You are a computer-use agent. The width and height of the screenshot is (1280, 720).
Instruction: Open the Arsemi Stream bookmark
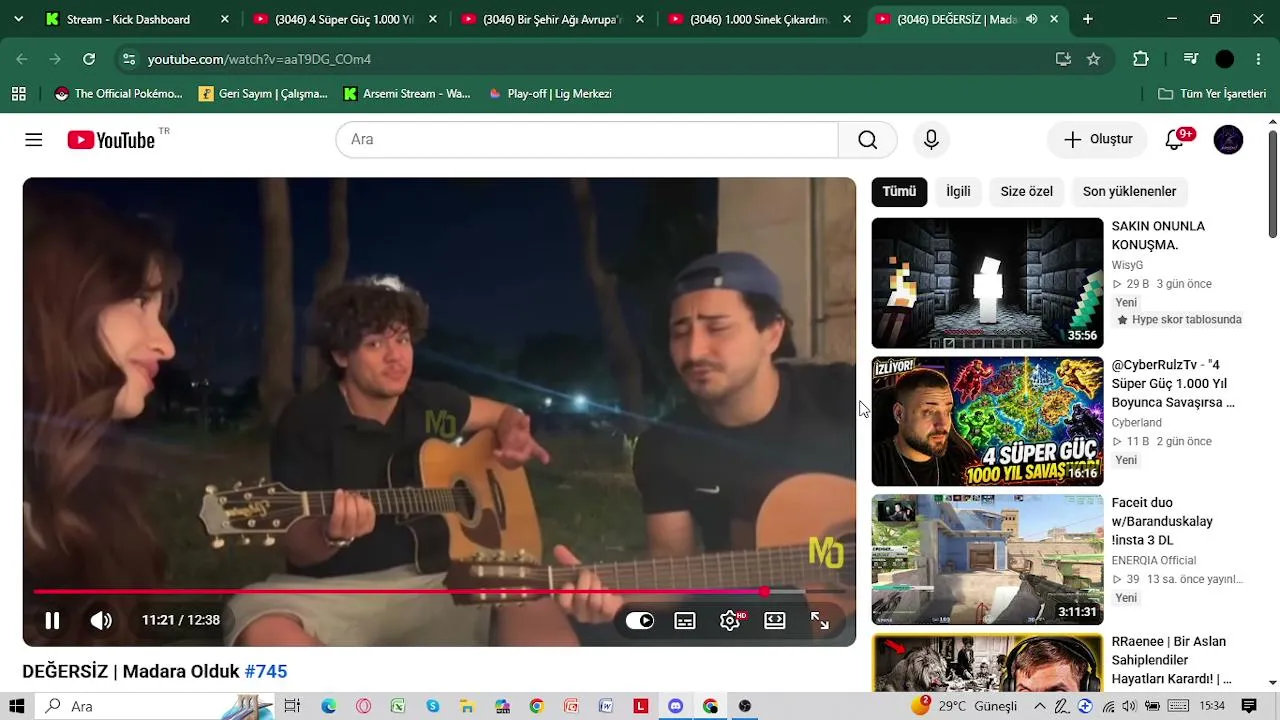click(x=406, y=94)
